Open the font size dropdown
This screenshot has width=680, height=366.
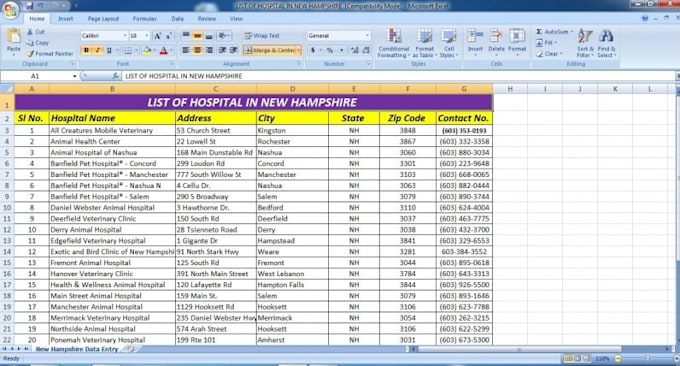point(147,36)
